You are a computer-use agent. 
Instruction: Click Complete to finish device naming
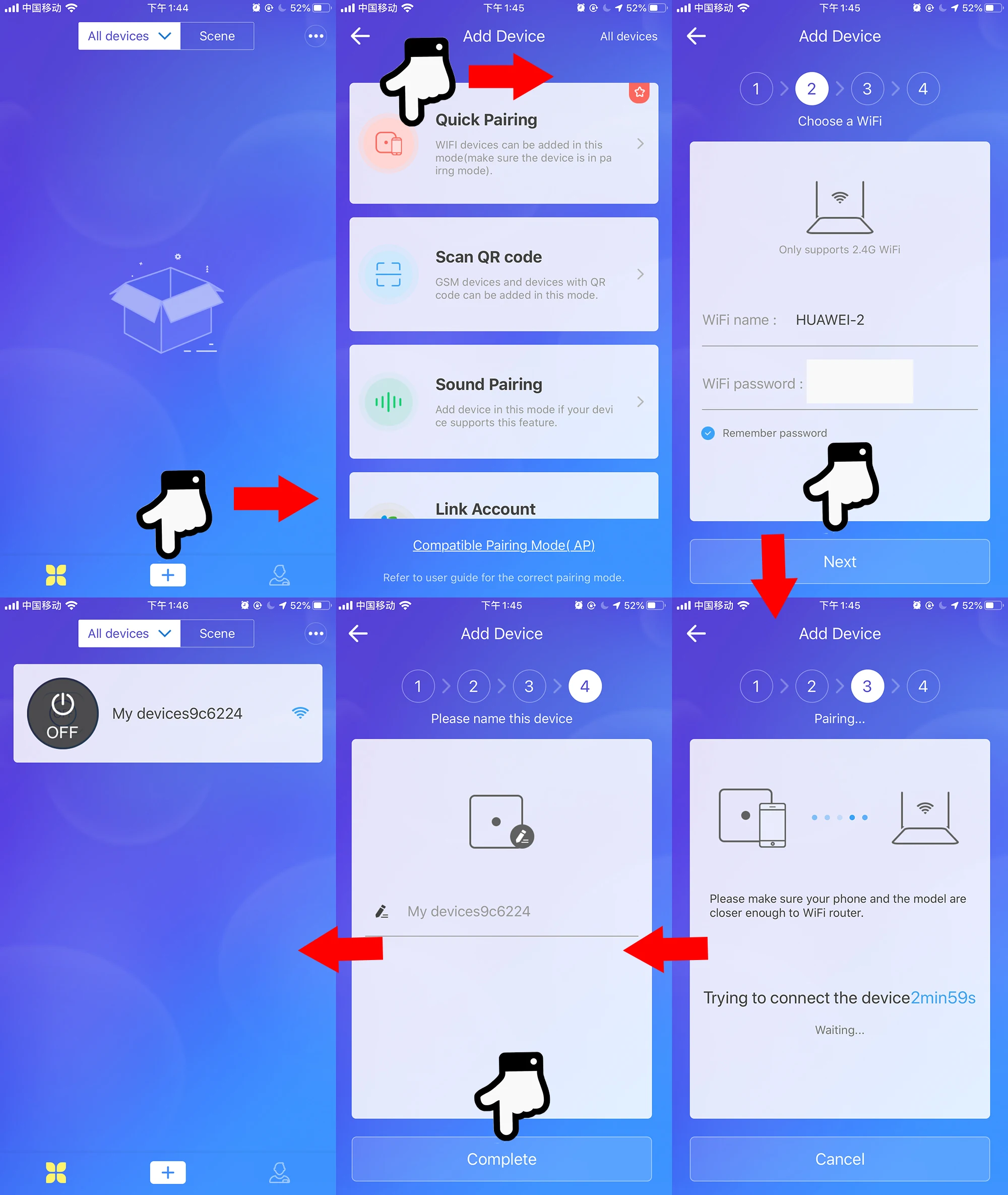pos(504,1158)
